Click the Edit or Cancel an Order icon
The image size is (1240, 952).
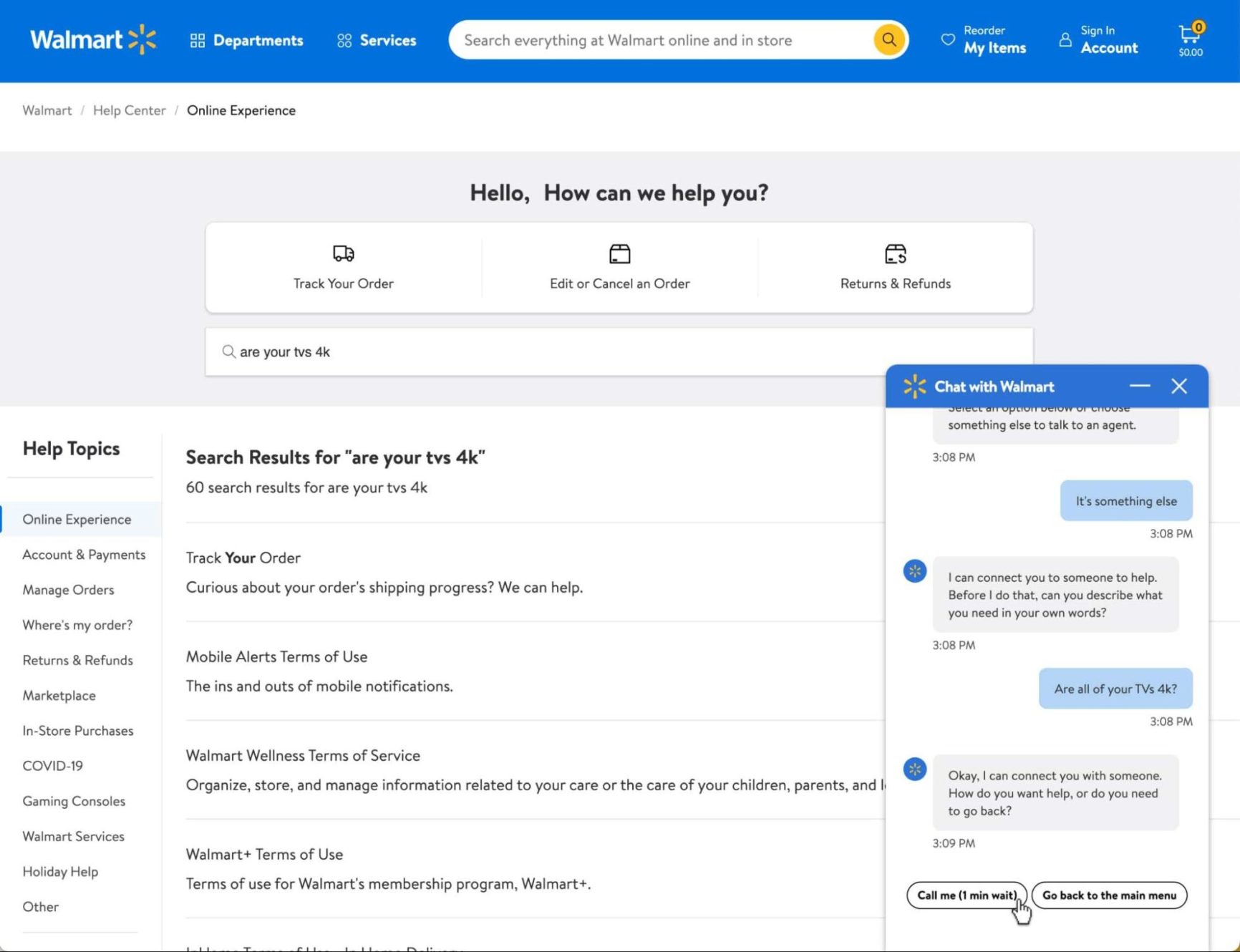click(x=619, y=253)
